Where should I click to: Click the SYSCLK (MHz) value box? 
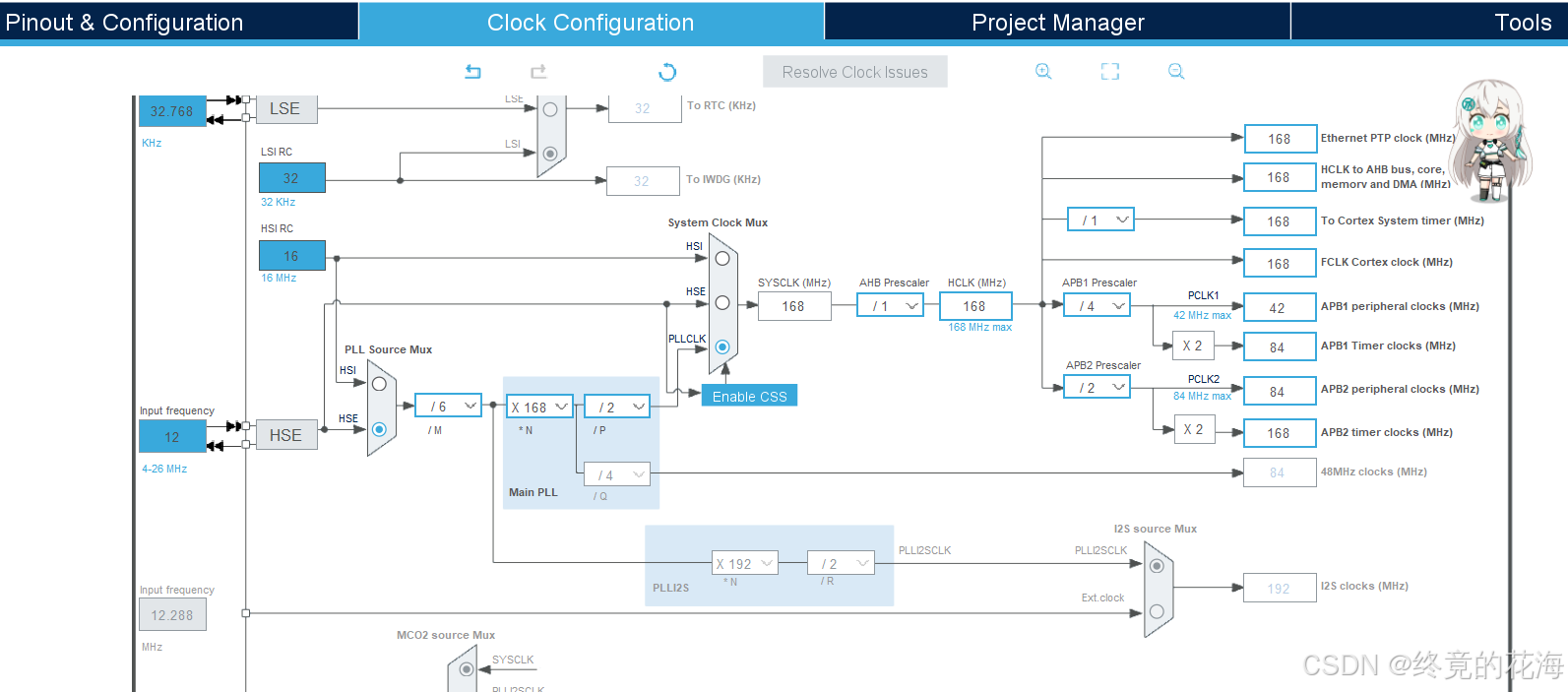click(793, 306)
